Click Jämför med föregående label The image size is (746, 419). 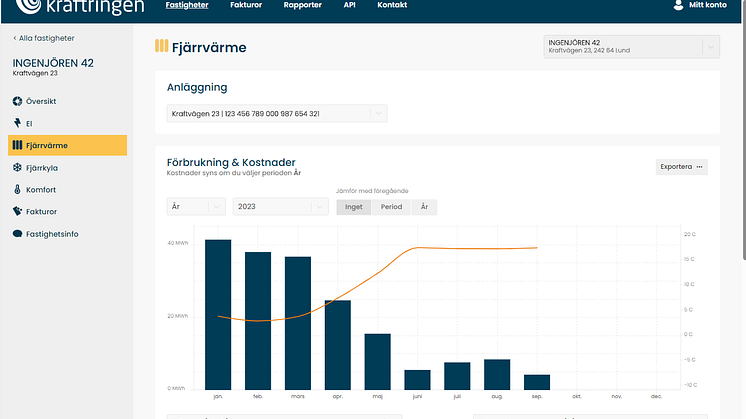pos(372,191)
